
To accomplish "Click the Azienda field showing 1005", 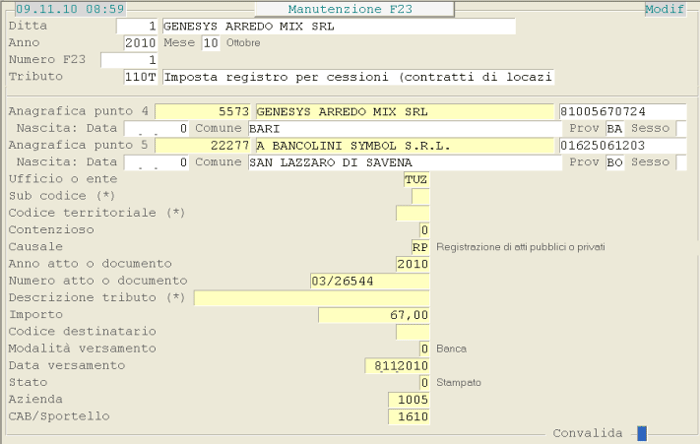I will pos(408,400).
